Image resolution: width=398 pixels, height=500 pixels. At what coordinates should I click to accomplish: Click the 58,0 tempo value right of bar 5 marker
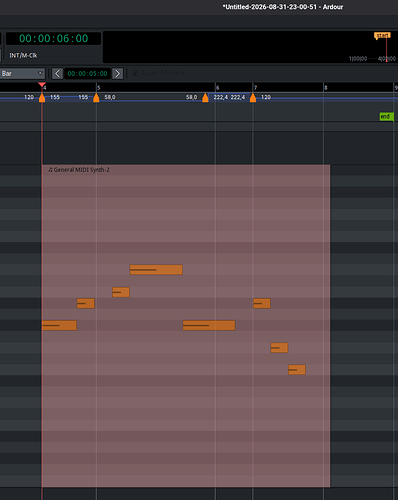coord(110,97)
